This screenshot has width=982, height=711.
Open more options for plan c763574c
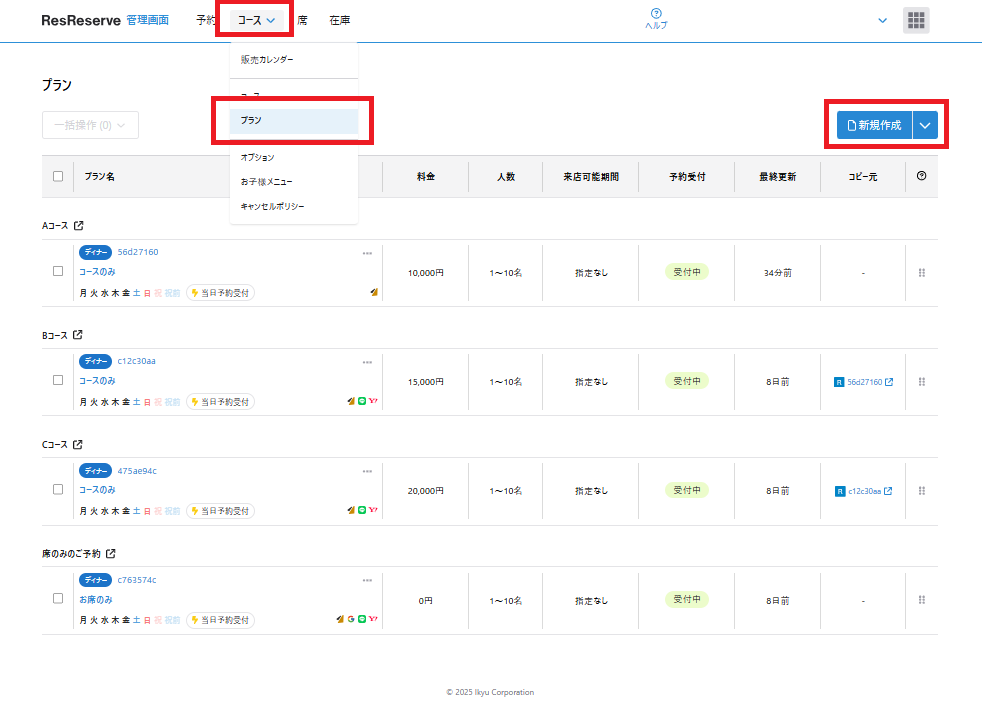367,580
